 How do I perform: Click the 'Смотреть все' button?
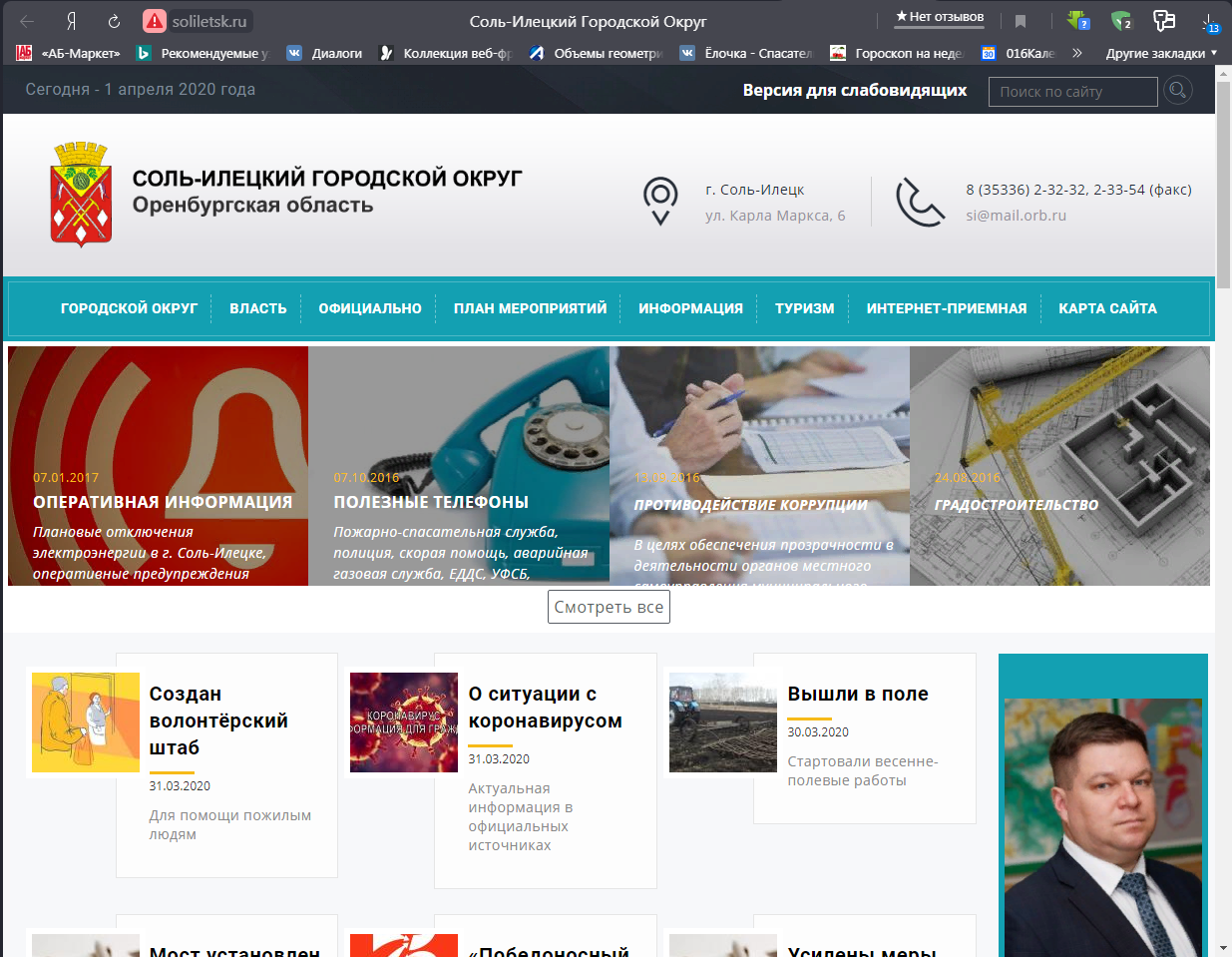tap(609, 607)
